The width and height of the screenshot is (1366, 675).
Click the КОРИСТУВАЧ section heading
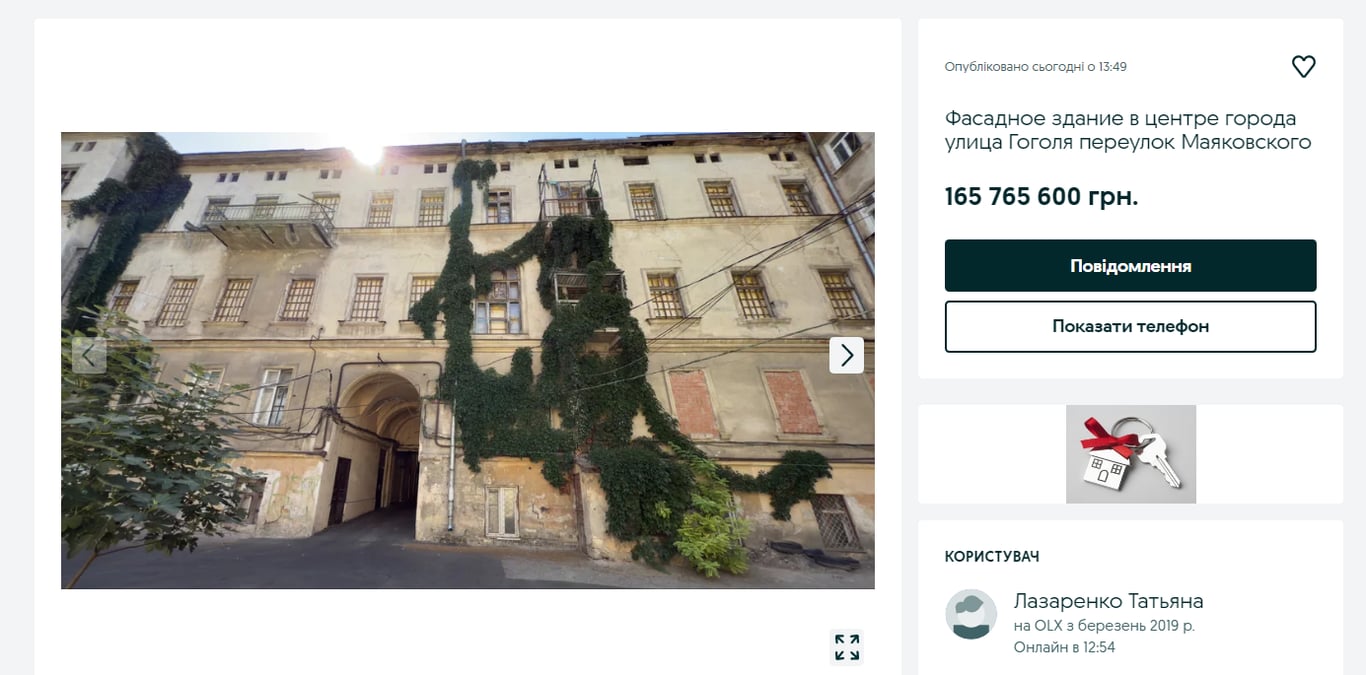(992, 556)
